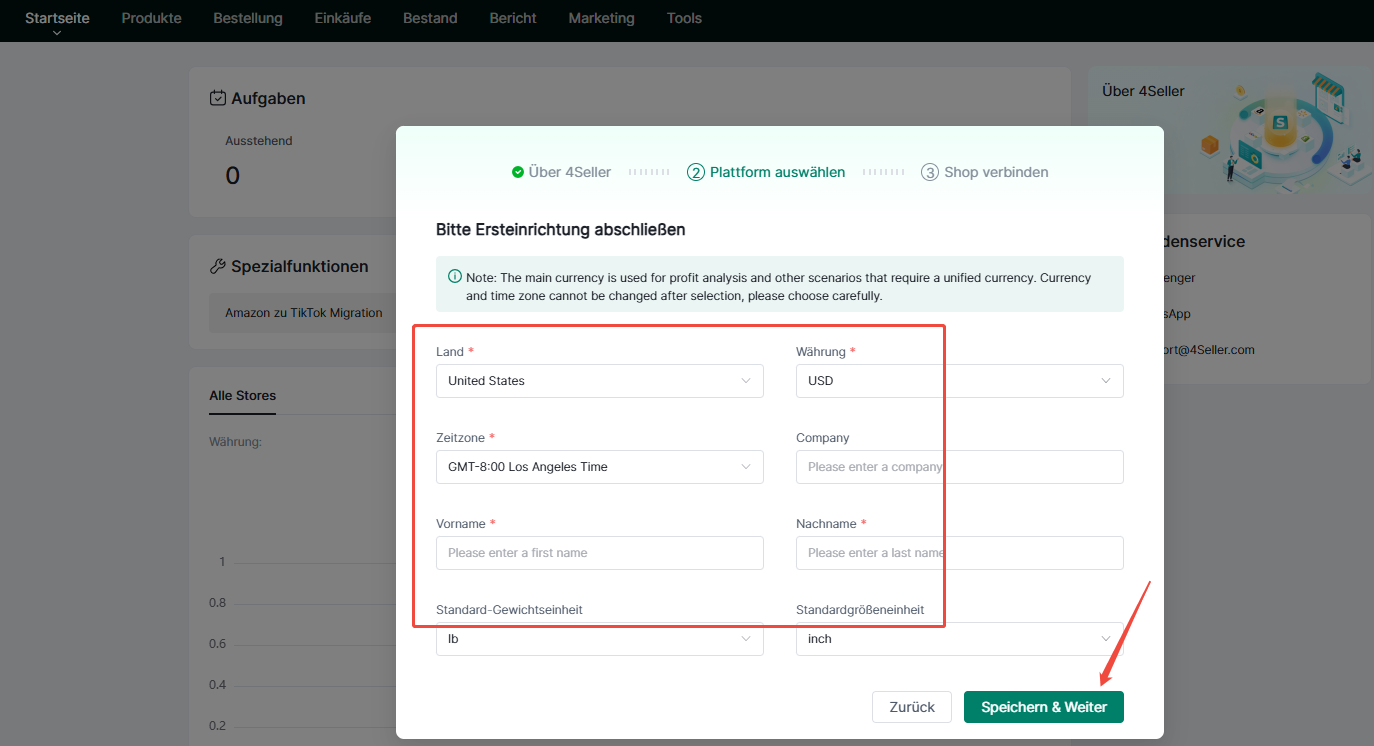Image resolution: width=1374 pixels, height=746 pixels.
Task: Click the Speichern & Weiter button
Action: click(1043, 707)
